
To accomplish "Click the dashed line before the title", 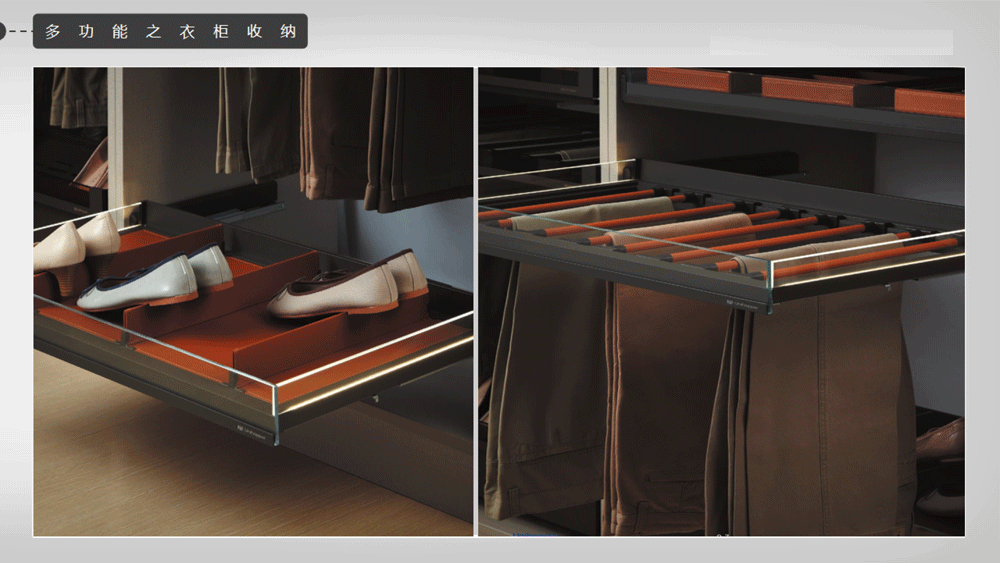I will (x=20, y=32).
